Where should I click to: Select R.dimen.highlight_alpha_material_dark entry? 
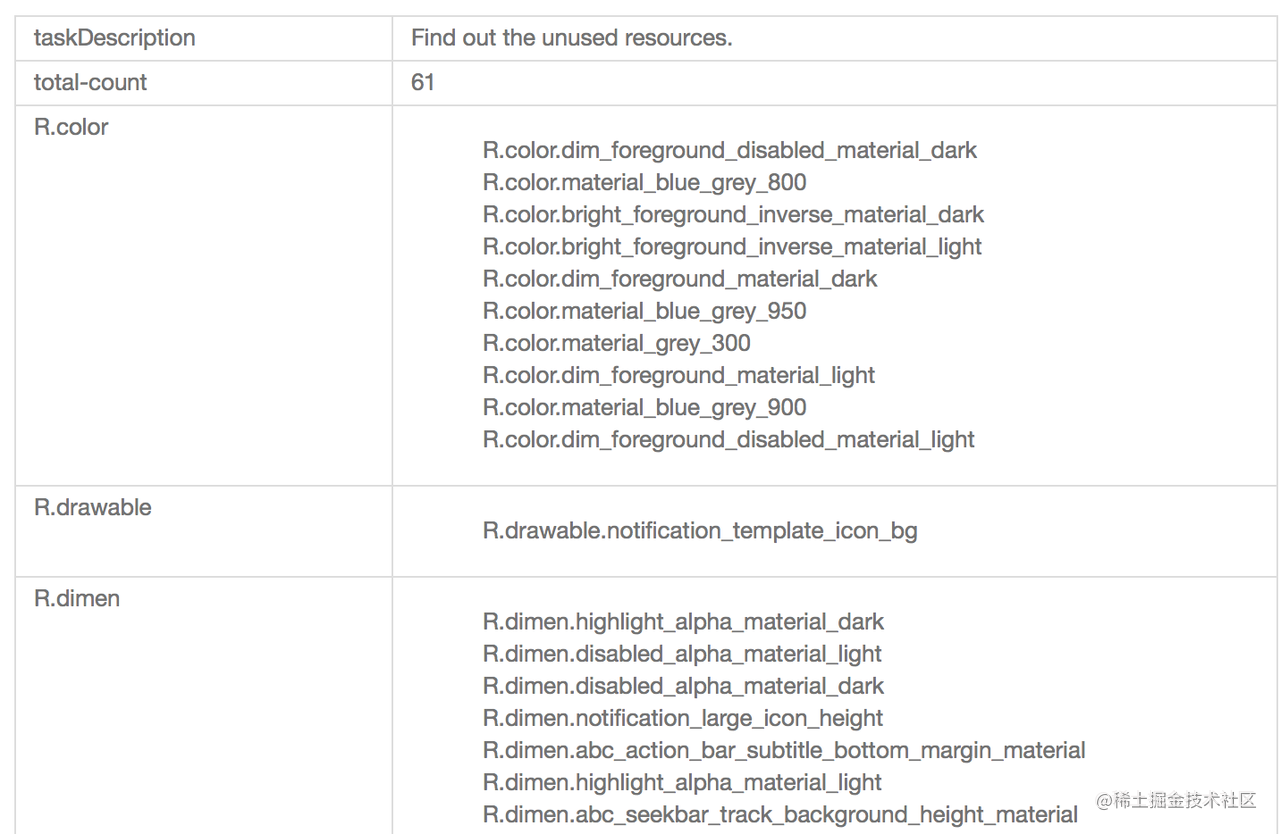click(684, 622)
